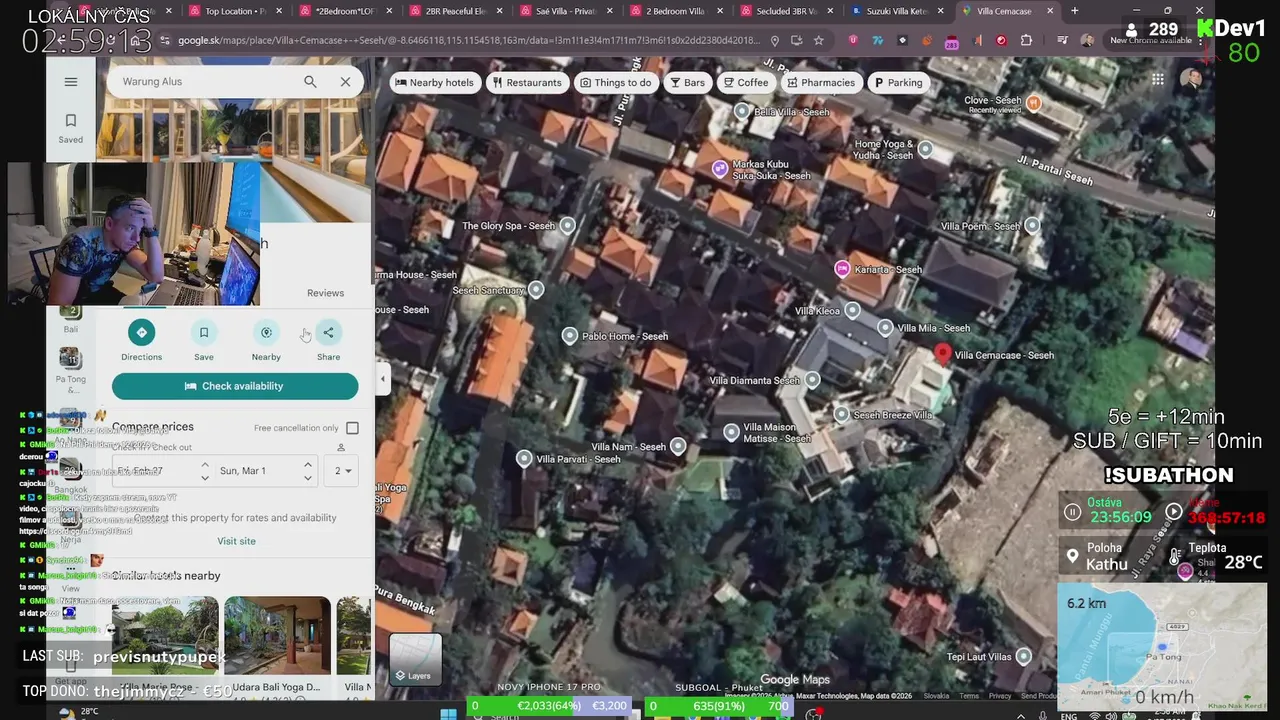Select the Parking chip

(x=897, y=83)
